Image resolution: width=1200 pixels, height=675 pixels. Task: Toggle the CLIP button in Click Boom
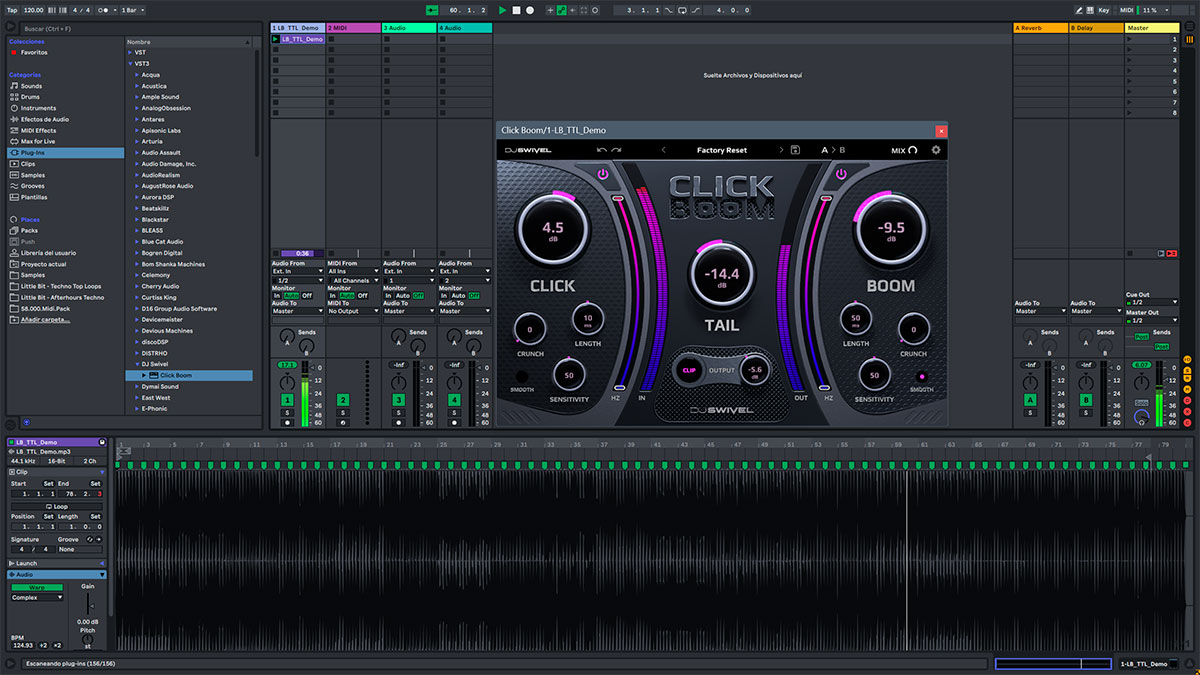coord(688,370)
